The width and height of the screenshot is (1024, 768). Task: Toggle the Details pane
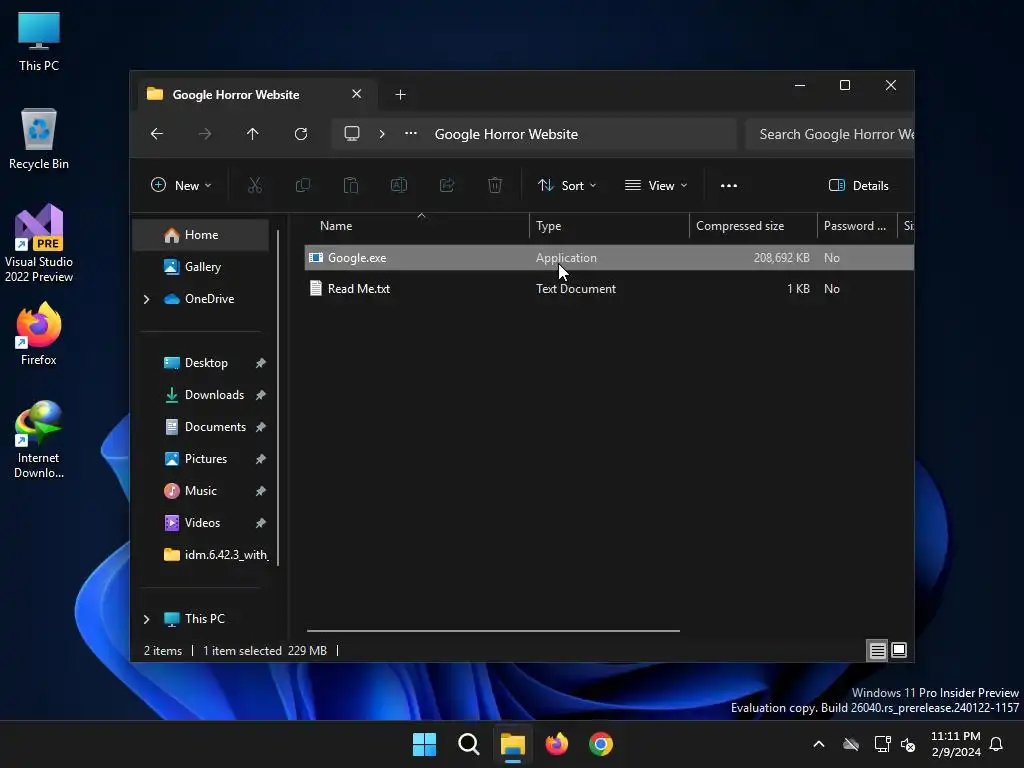[x=858, y=185]
